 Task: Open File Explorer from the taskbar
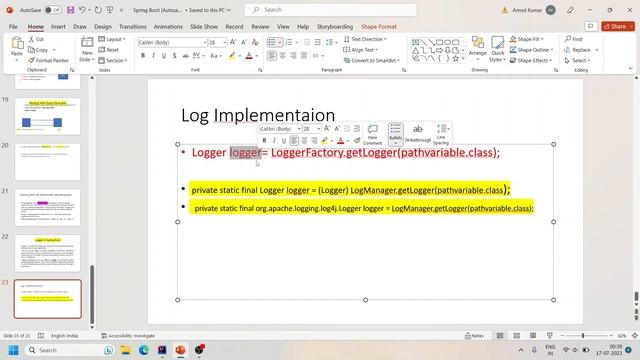[x=125, y=350]
